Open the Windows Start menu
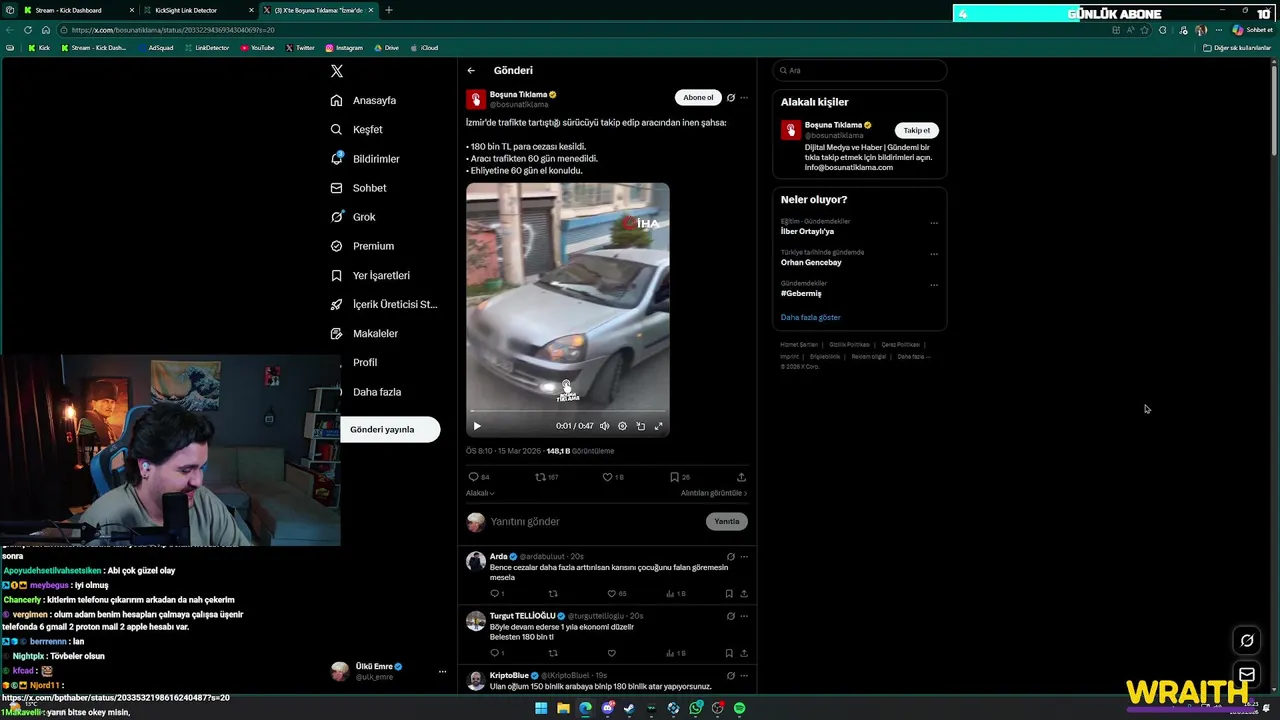Image resolution: width=1280 pixels, height=720 pixels. click(x=541, y=708)
